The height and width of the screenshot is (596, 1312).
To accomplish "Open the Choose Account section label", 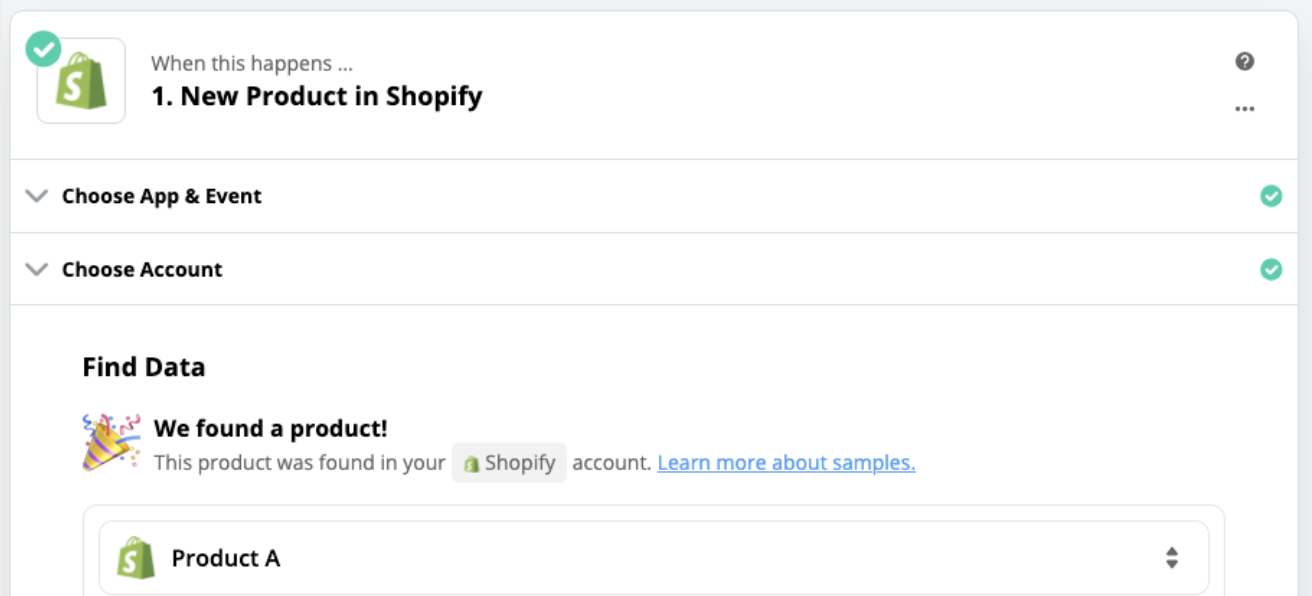I will [x=142, y=269].
